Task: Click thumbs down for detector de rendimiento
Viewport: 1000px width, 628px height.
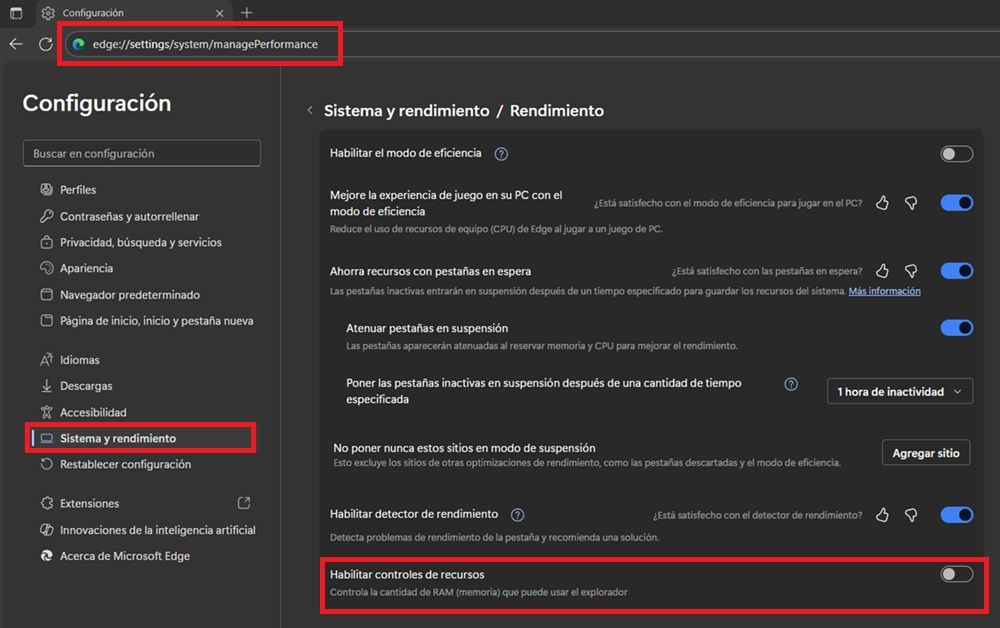Action: (911, 515)
